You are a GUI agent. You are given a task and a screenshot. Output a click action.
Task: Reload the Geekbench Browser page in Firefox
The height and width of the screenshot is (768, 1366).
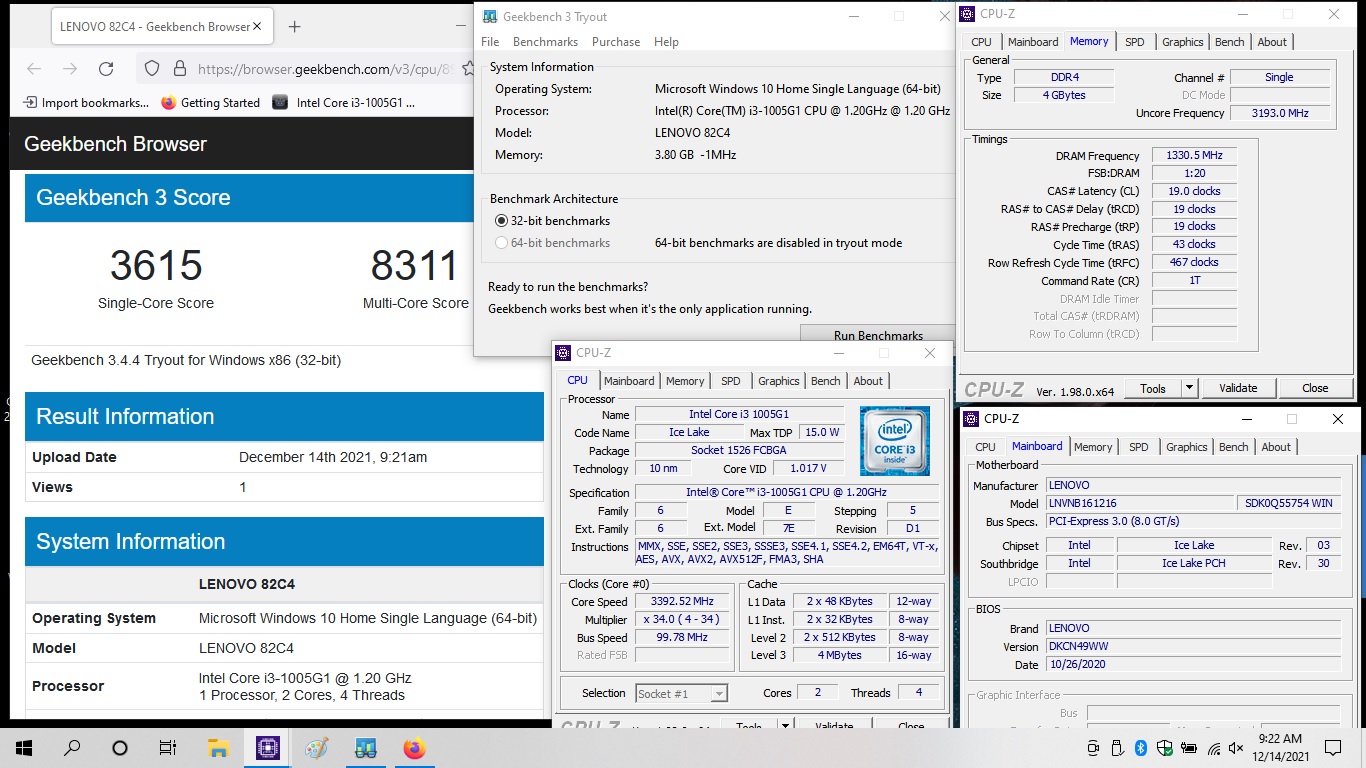[x=106, y=69]
